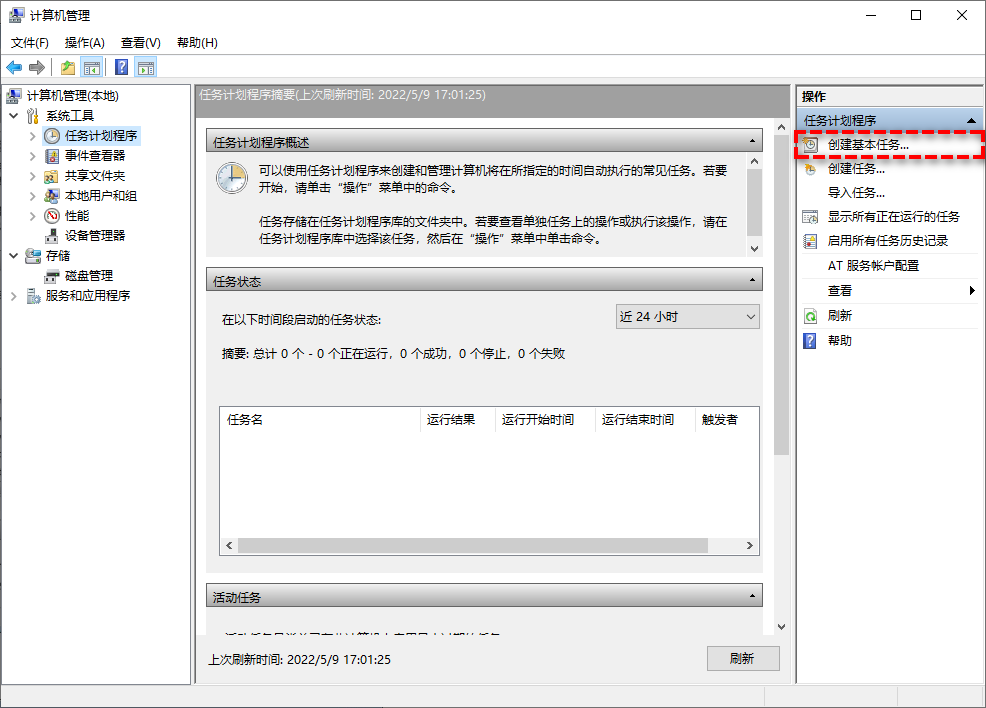Click the overview text scroll down arrow
The image size is (986, 708).
pyautogui.click(x=755, y=249)
